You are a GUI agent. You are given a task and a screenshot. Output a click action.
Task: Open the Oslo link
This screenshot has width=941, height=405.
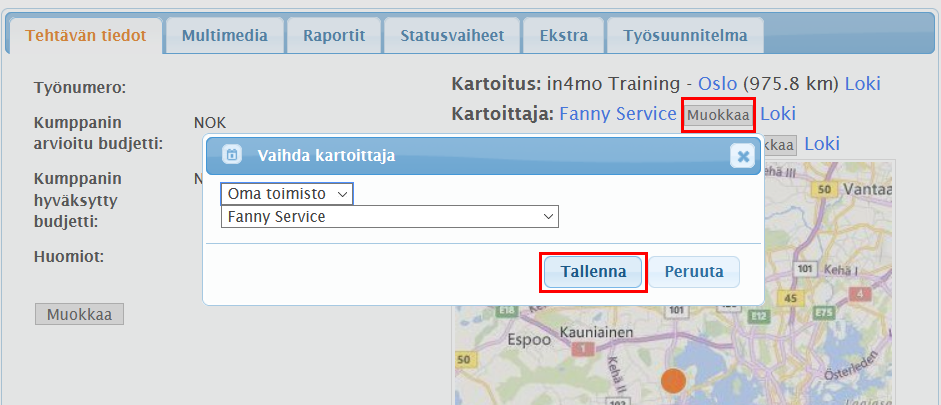(718, 84)
